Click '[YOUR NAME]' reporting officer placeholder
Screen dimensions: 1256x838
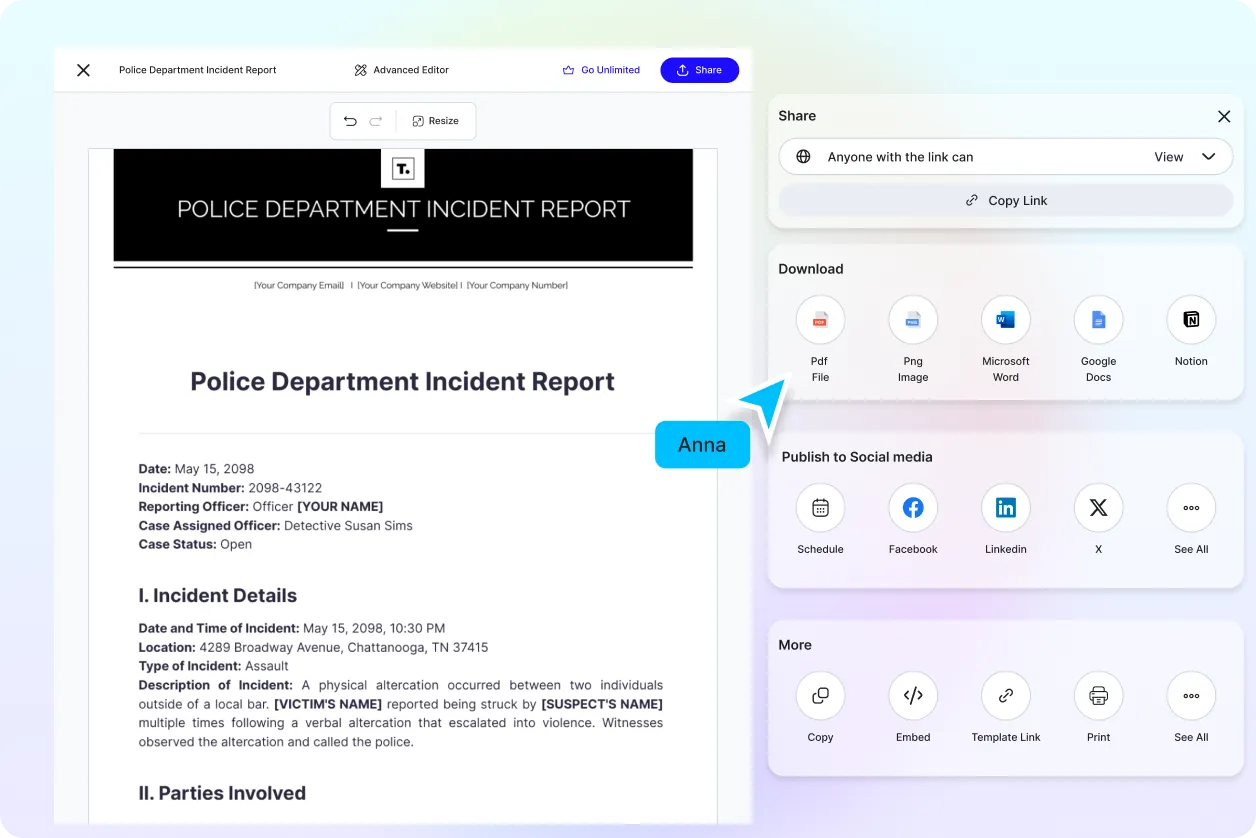pos(340,507)
